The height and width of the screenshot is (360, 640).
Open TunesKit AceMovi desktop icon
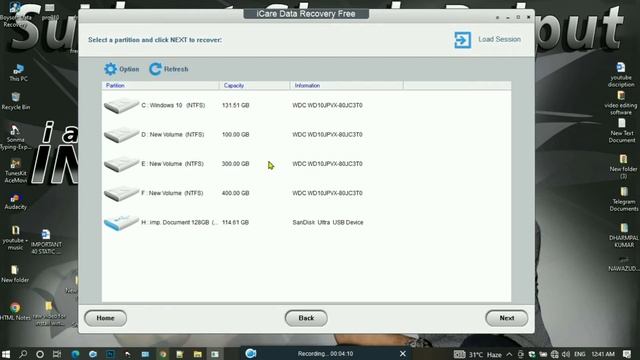[x=16, y=171]
